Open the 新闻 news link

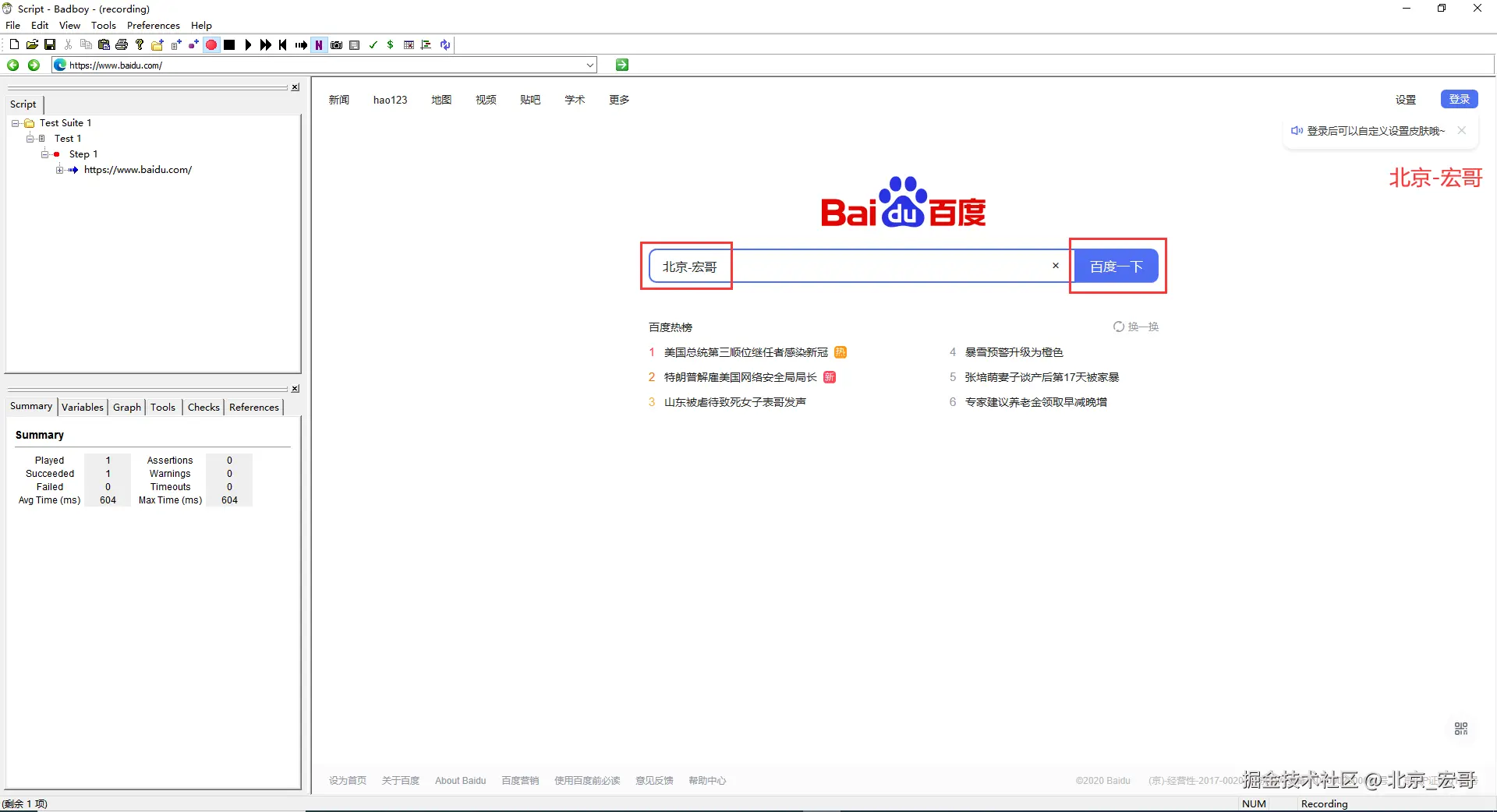click(339, 100)
